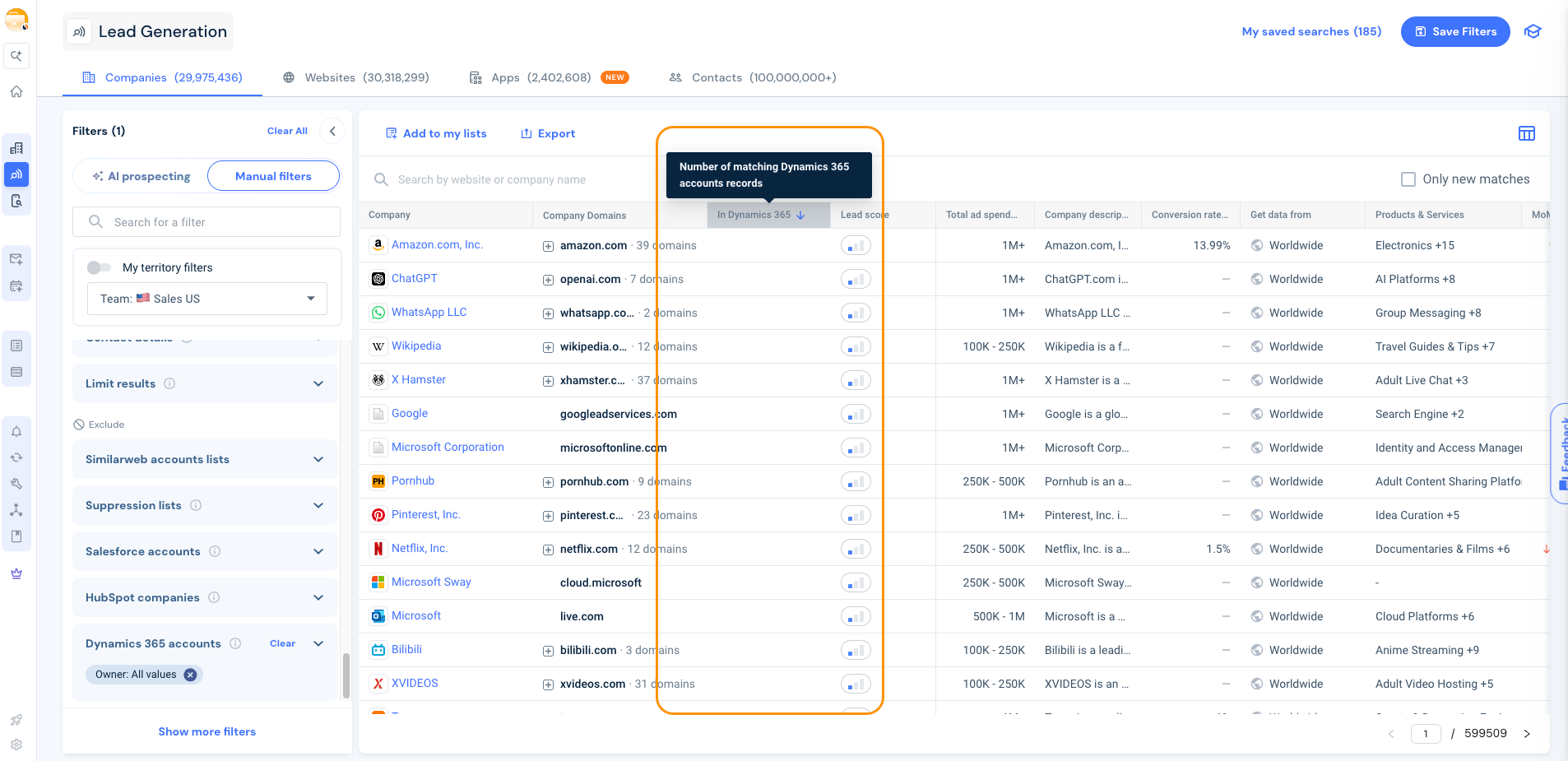Collapse the Dynamics 365 accounts filter chevron
Screen dimensions: 1568x761
tap(318, 643)
